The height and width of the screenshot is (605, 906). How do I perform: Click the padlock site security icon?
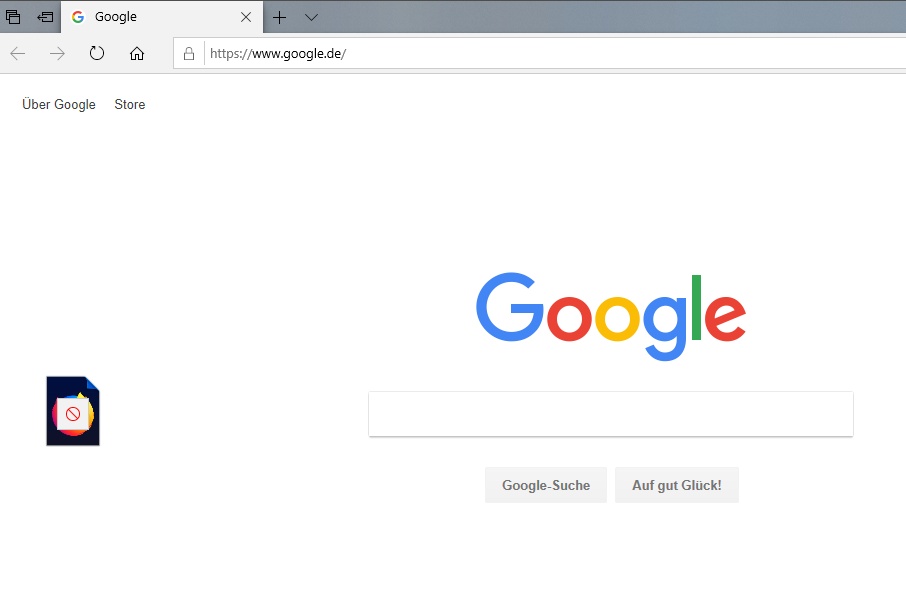pos(188,54)
